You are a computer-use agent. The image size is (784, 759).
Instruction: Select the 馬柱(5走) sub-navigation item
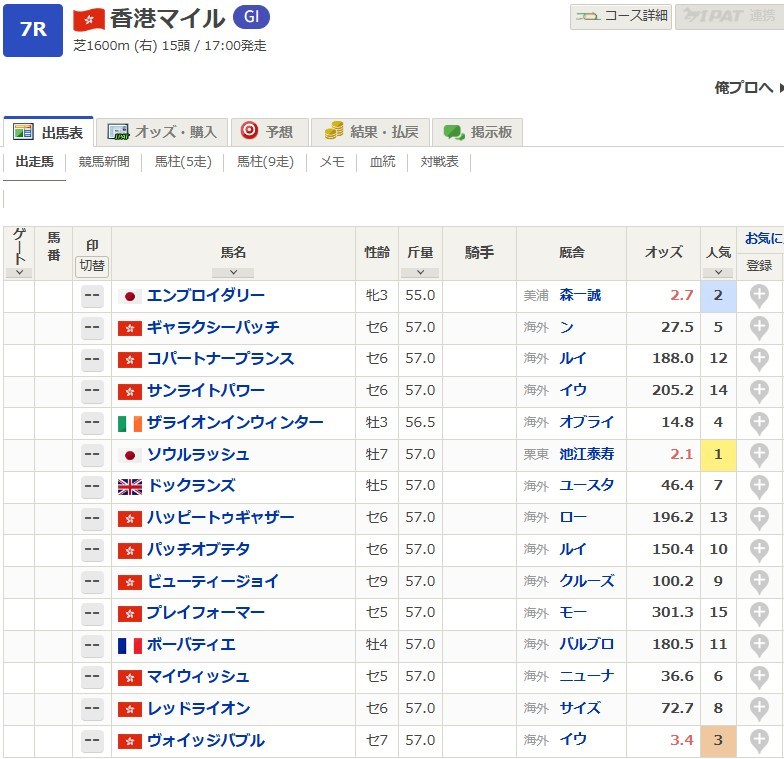click(183, 162)
